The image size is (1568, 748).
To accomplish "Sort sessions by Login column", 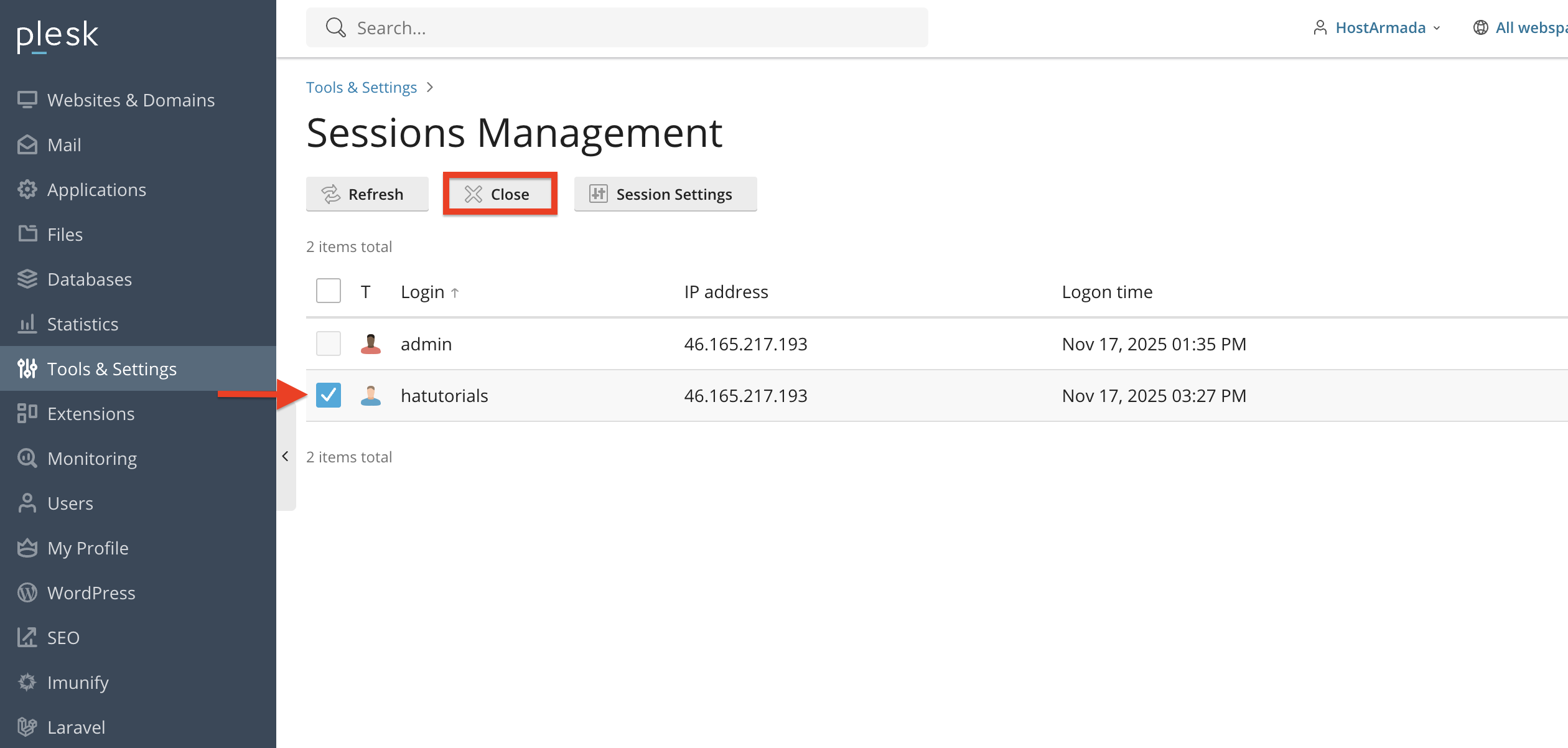I will (x=430, y=292).
